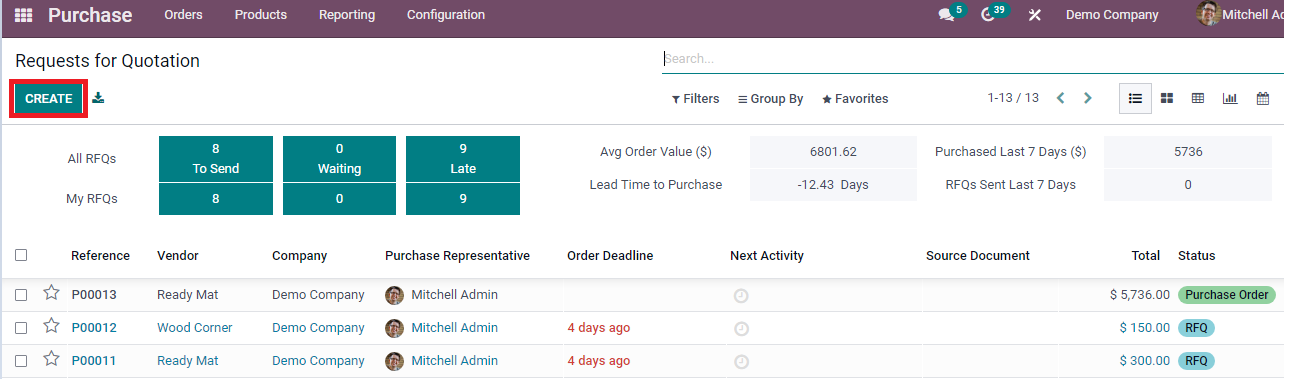Switch to calendar view
This screenshot has width=1308, height=379.
click(x=1263, y=98)
